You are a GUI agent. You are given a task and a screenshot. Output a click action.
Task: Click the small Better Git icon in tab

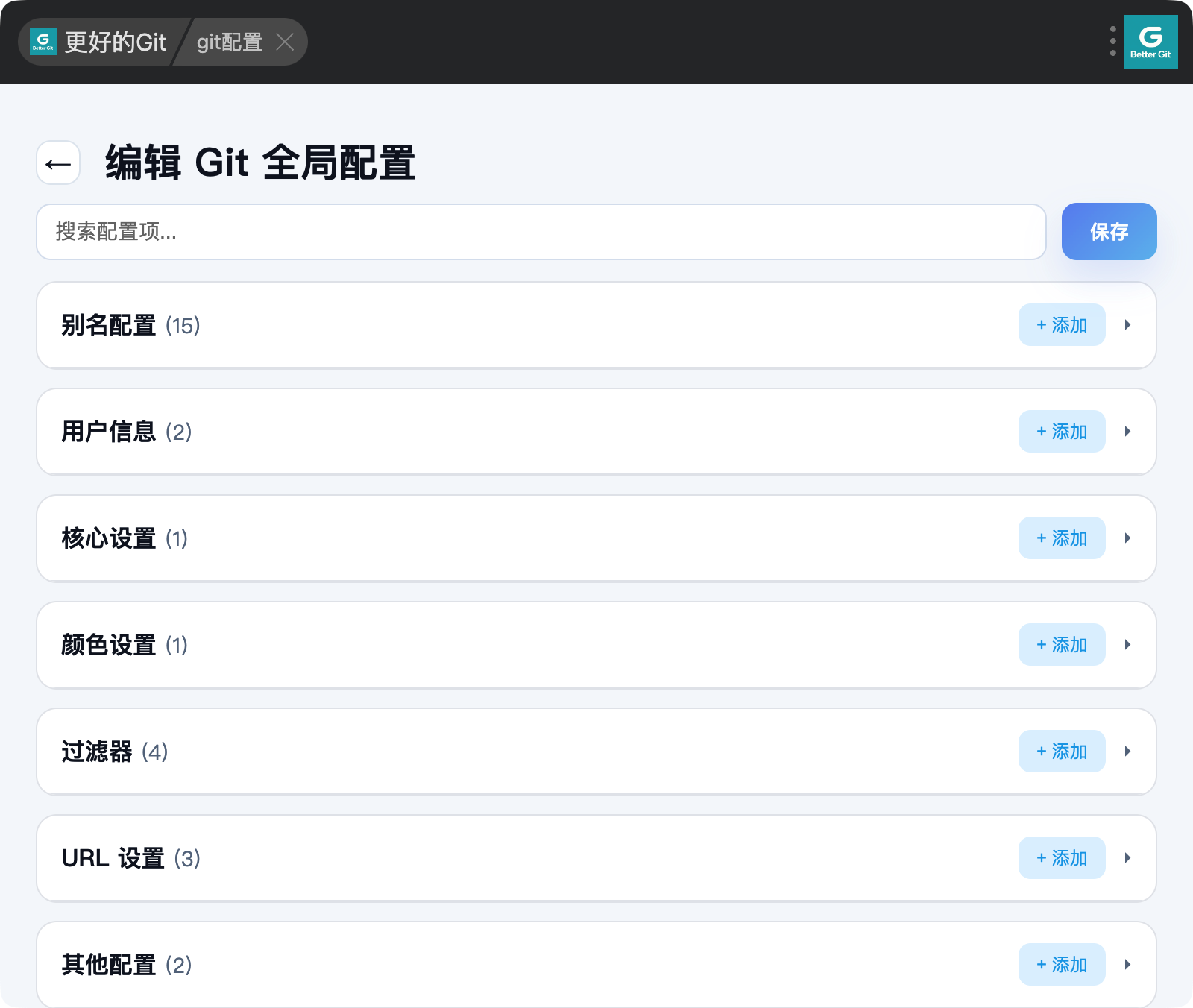click(x=43, y=42)
